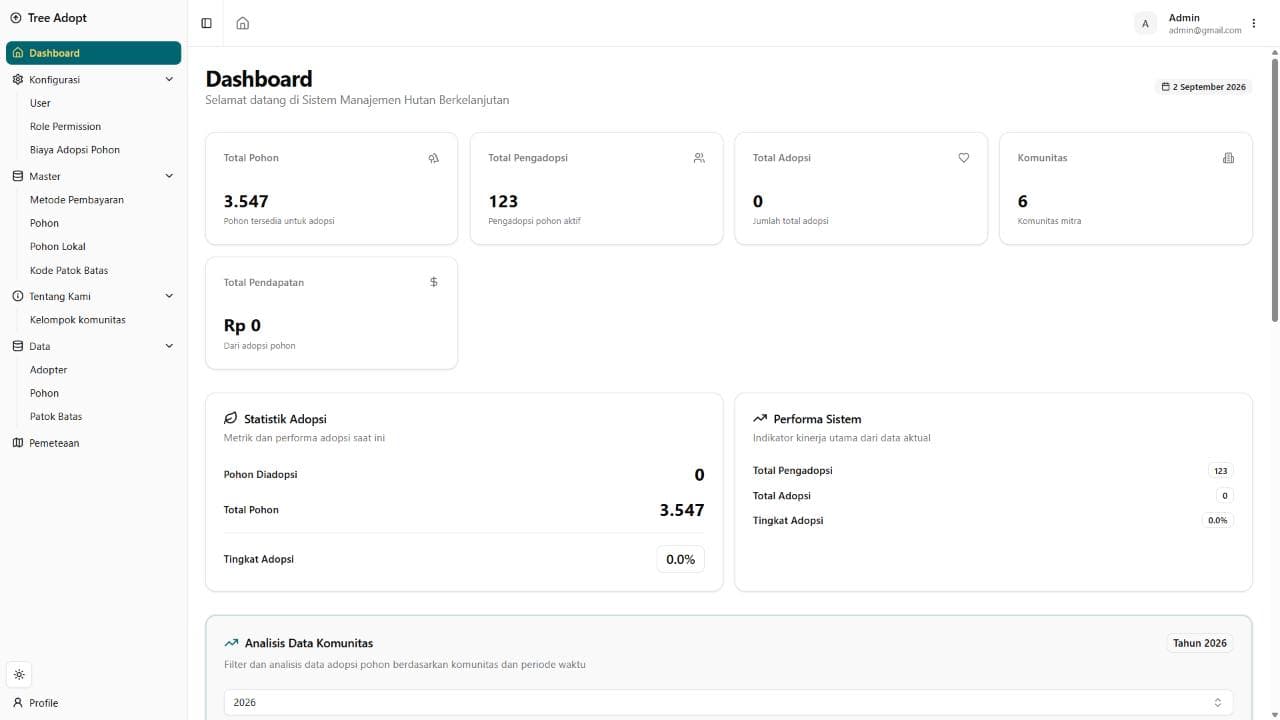Click the 2 September 2026 date badge
Image resolution: width=1280 pixels, height=720 pixels.
point(1203,87)
